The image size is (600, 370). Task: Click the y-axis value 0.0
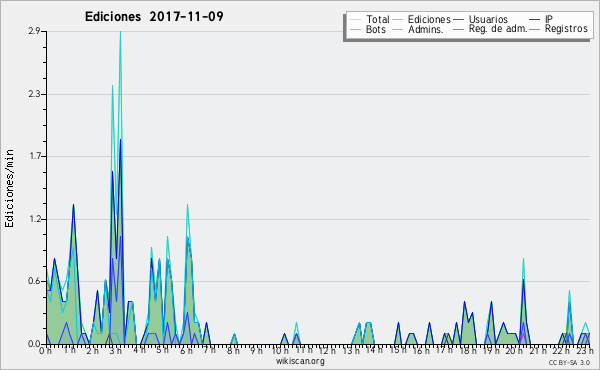click(34, 344)
